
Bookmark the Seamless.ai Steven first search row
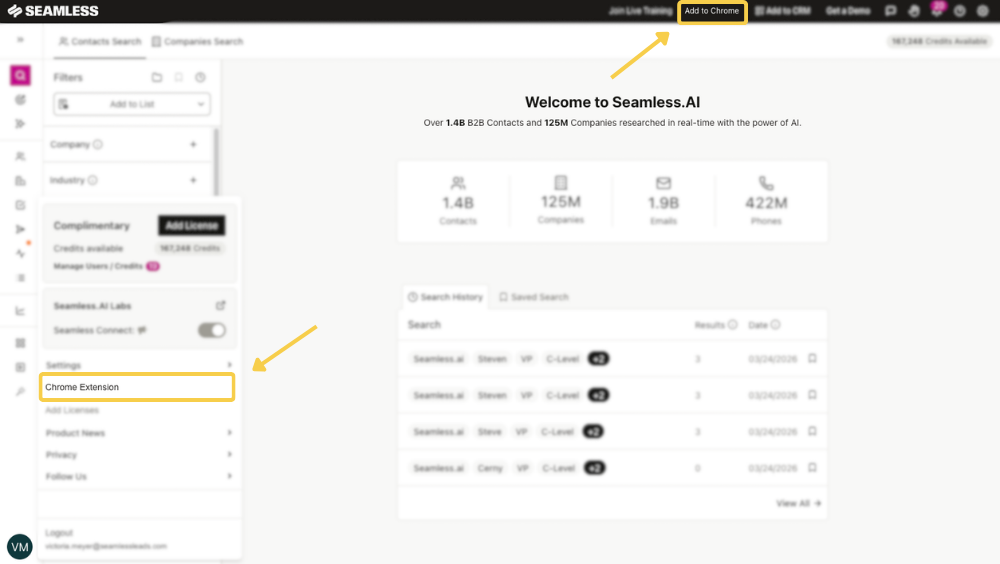(812, 359)
